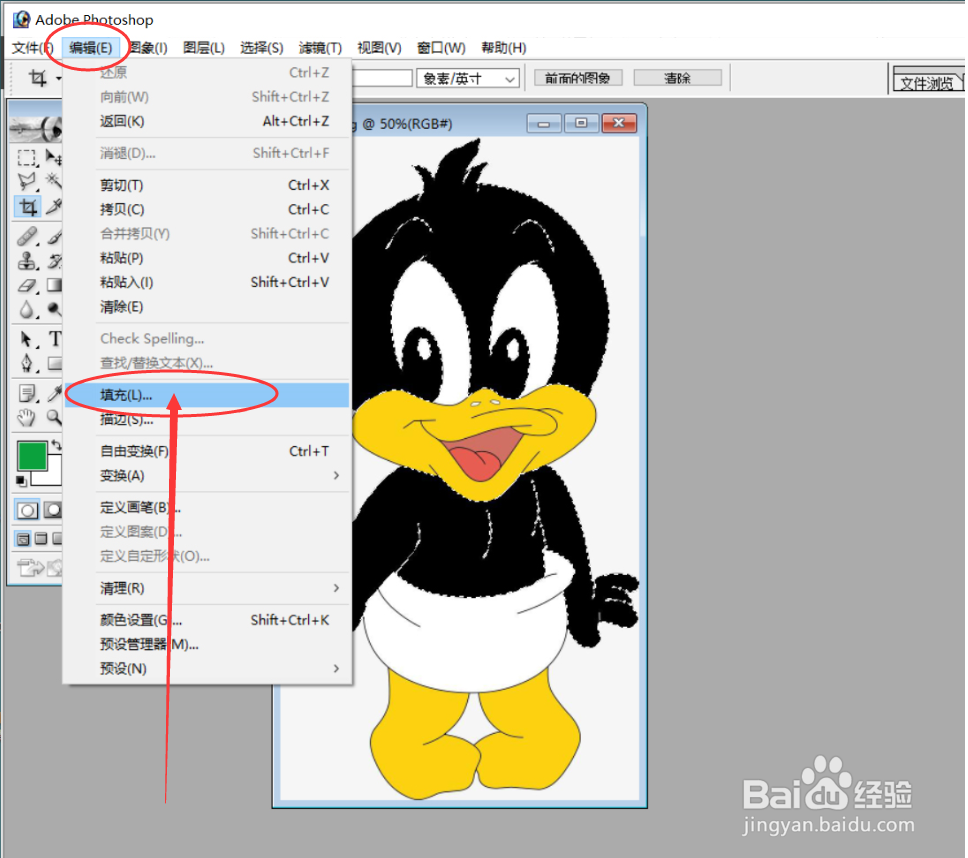Open the 滤镜(T) menu
Viewport: 968px width, 858px height.
tap(320, 48)
